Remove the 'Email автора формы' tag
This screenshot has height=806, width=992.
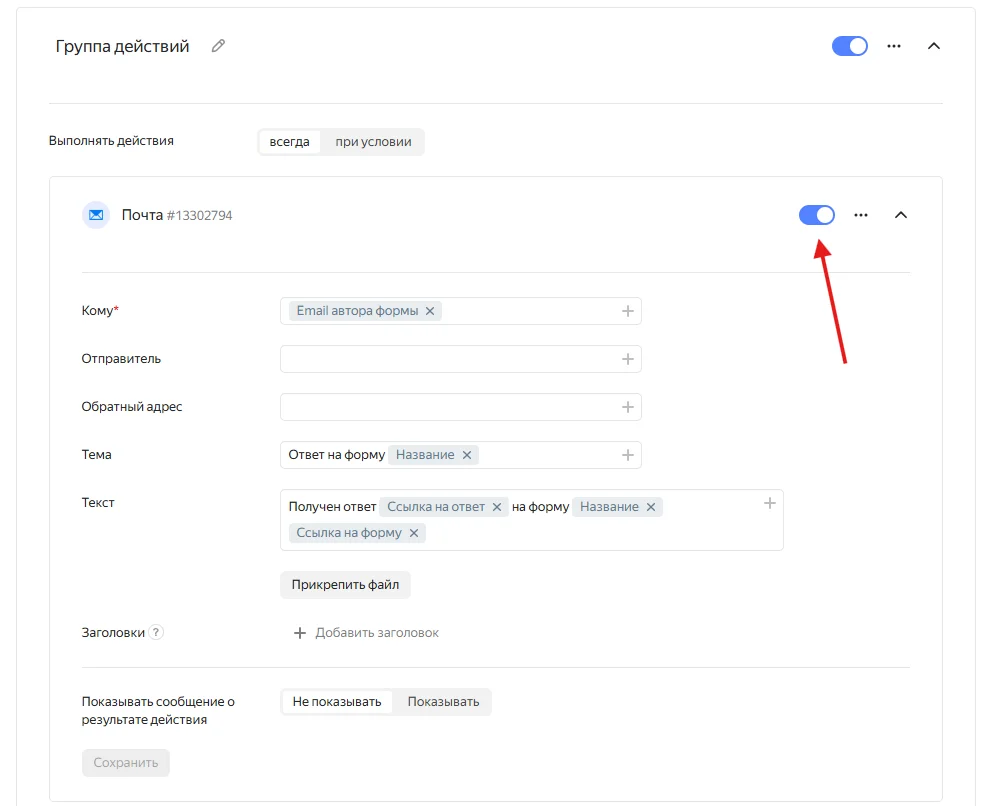coord(430,311)
